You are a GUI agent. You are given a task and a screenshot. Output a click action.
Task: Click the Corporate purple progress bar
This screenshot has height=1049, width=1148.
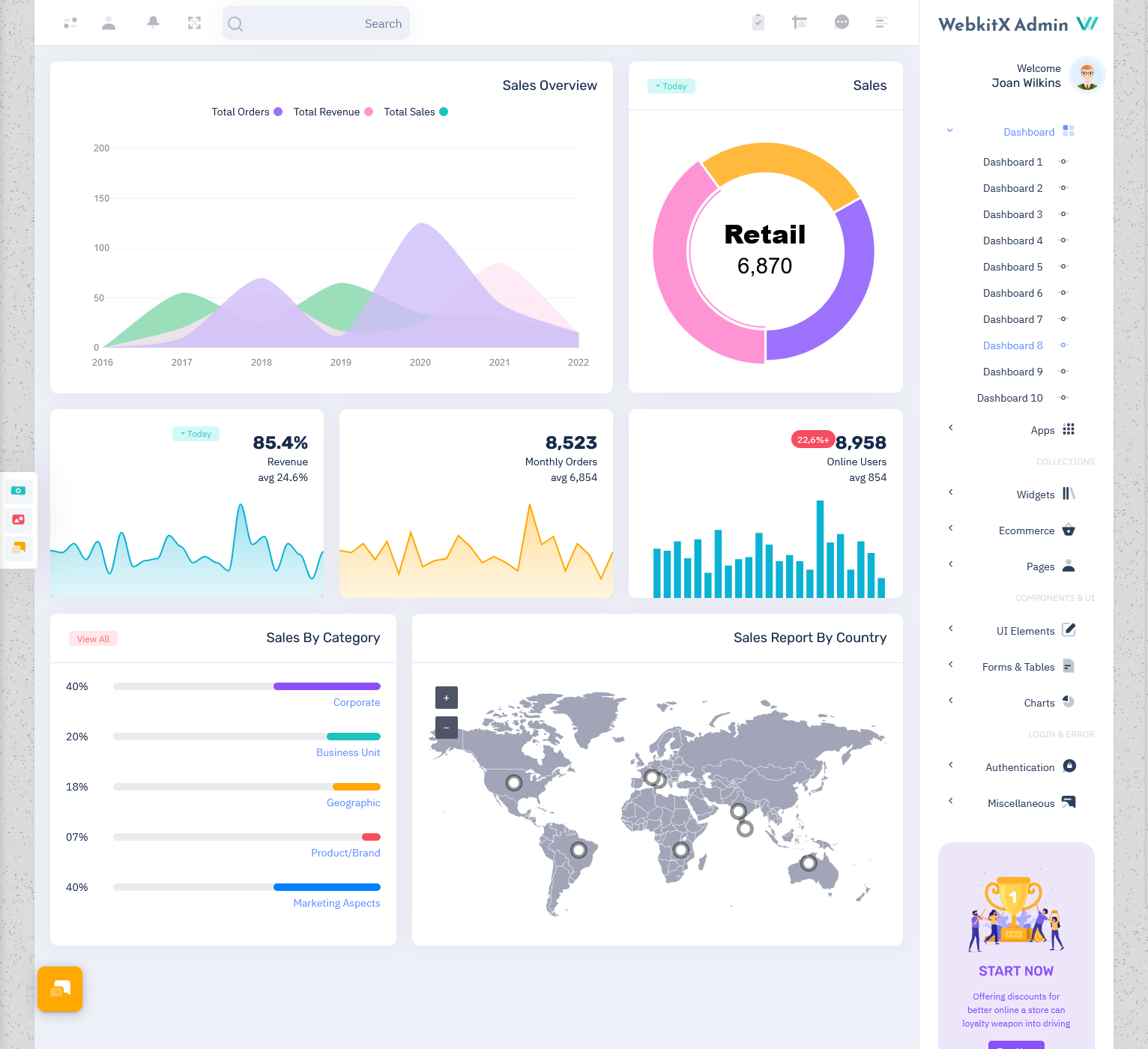tap(327, 686)
